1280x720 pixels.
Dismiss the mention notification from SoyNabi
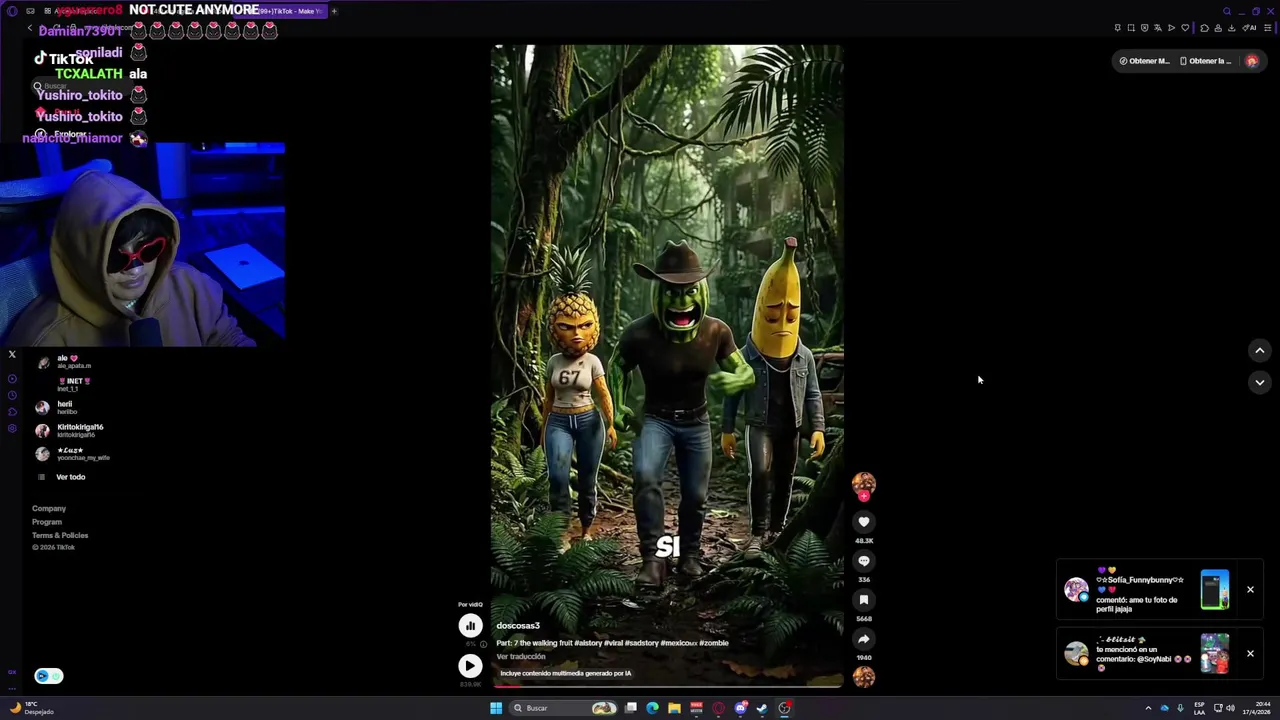click(1250, 654)
